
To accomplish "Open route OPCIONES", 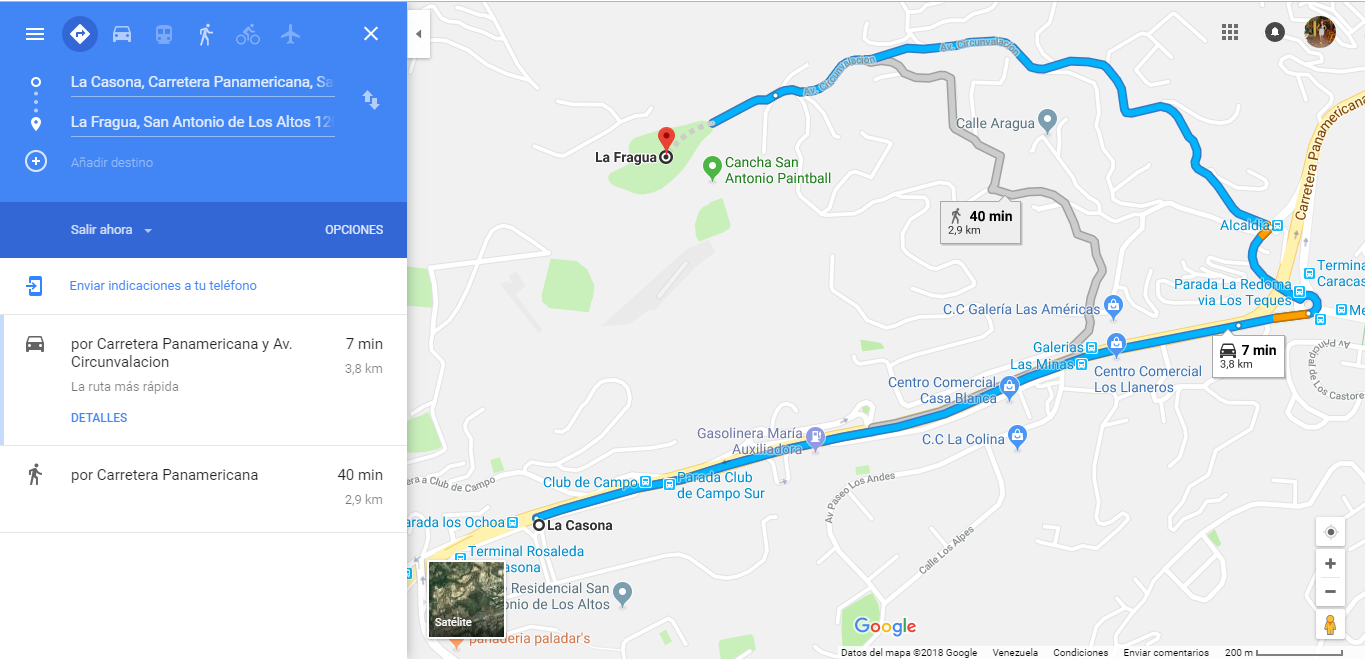I will tap(354, 230).
